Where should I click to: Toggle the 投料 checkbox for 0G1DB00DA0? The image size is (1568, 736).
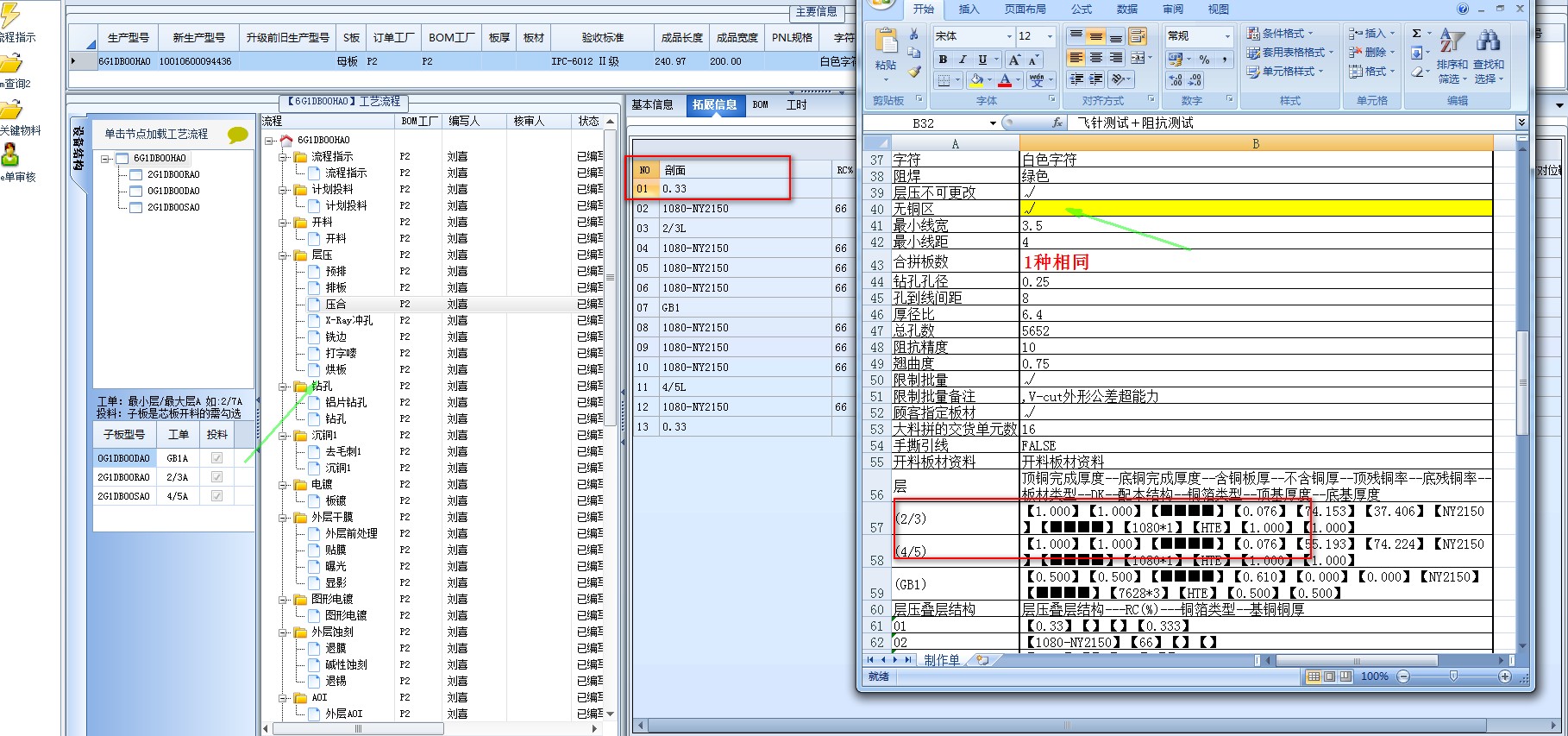point(216,458)
